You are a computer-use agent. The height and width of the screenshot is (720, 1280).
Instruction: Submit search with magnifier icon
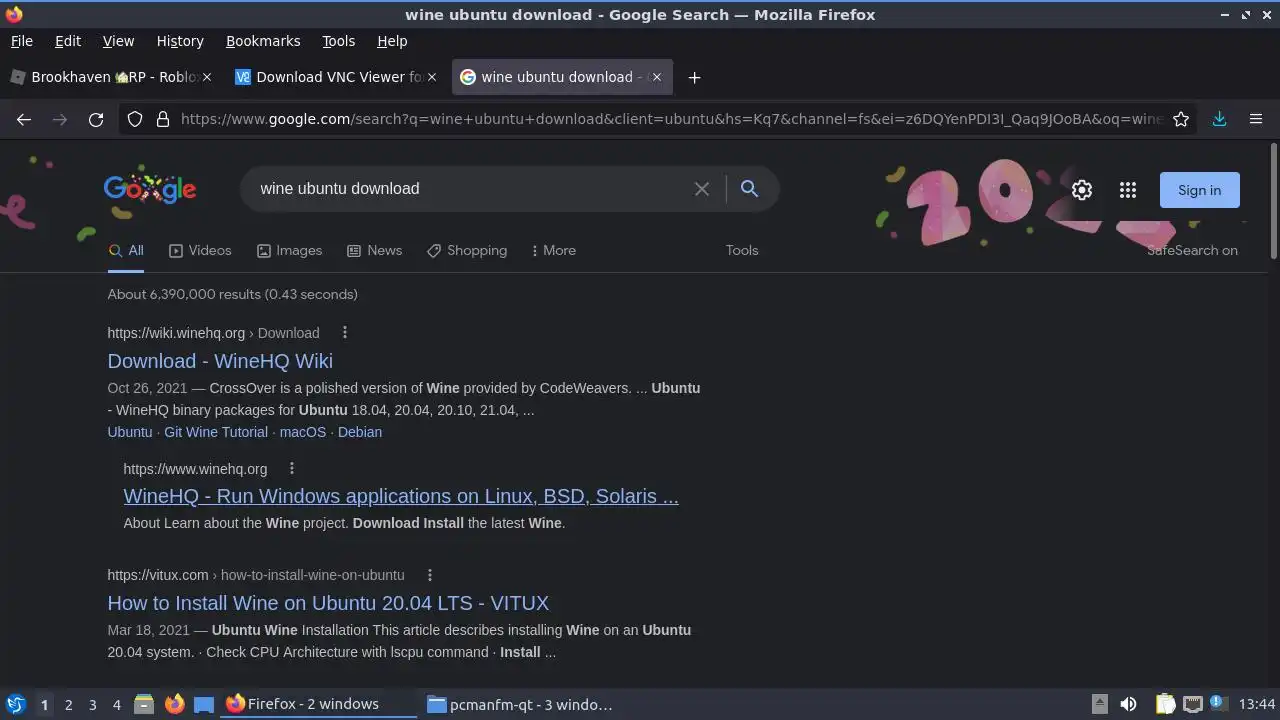749,189
